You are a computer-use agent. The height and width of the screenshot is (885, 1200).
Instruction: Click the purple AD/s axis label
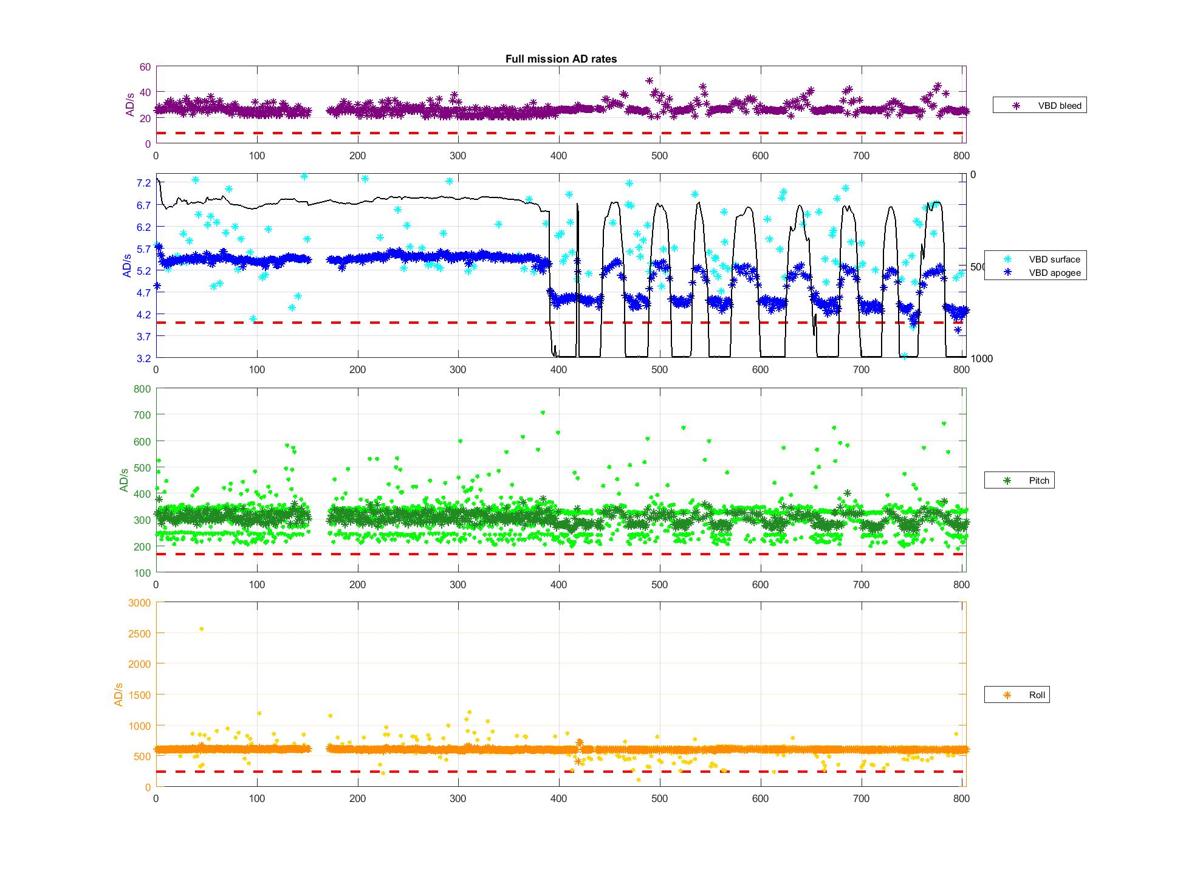[x=130, y=105]
